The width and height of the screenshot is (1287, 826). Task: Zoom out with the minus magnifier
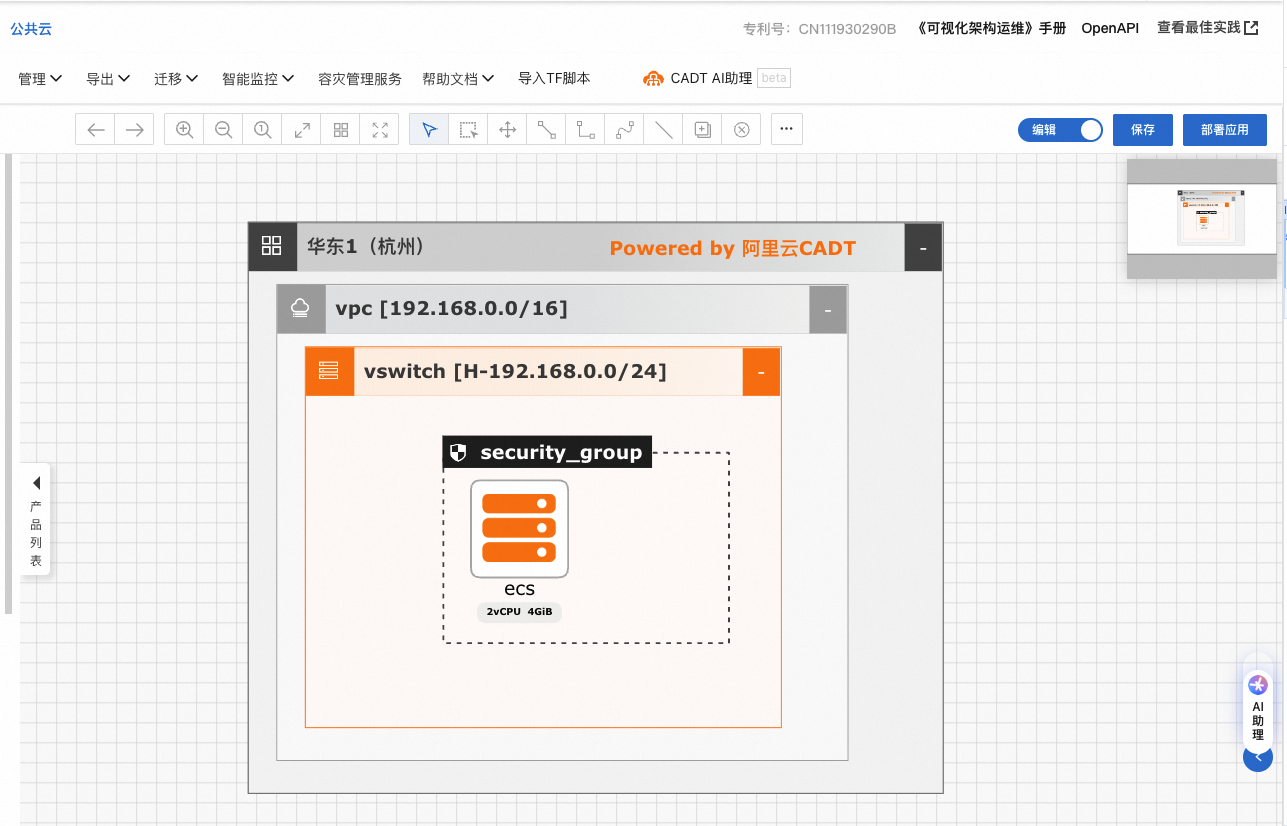[x=223, y=129]
